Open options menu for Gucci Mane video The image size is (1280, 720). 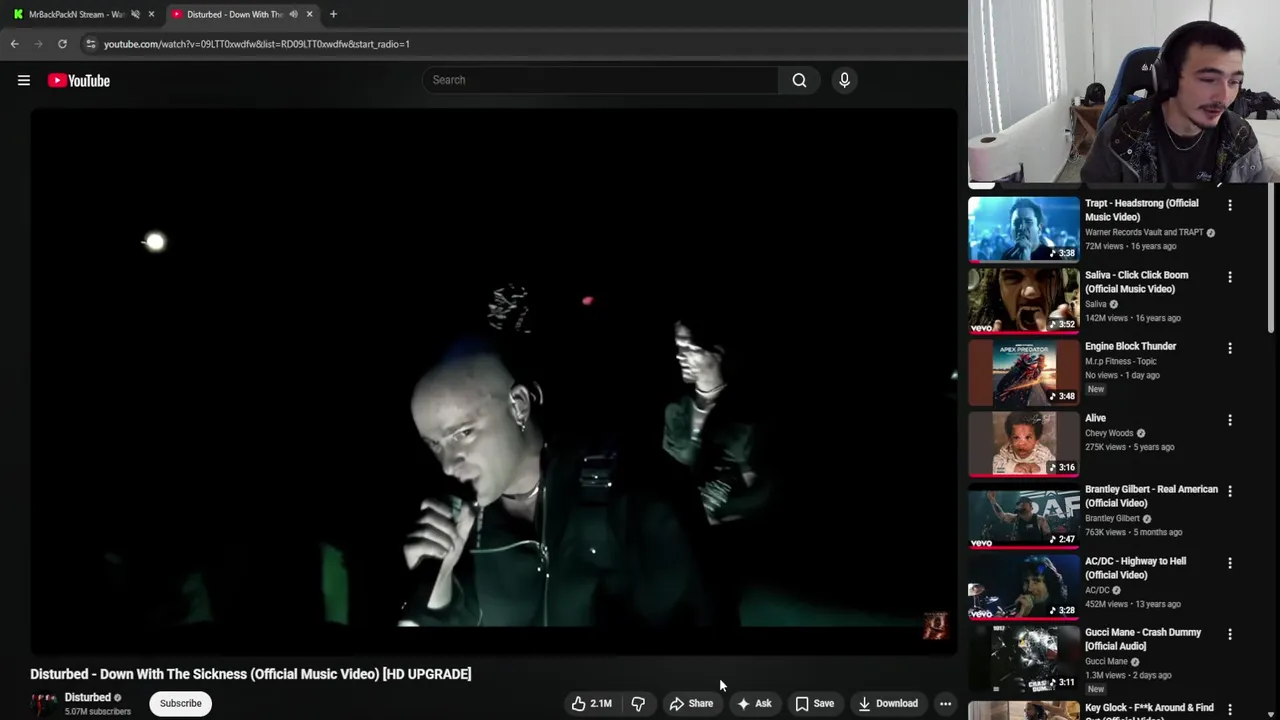pyautogui.click(x=1230, y=634)
